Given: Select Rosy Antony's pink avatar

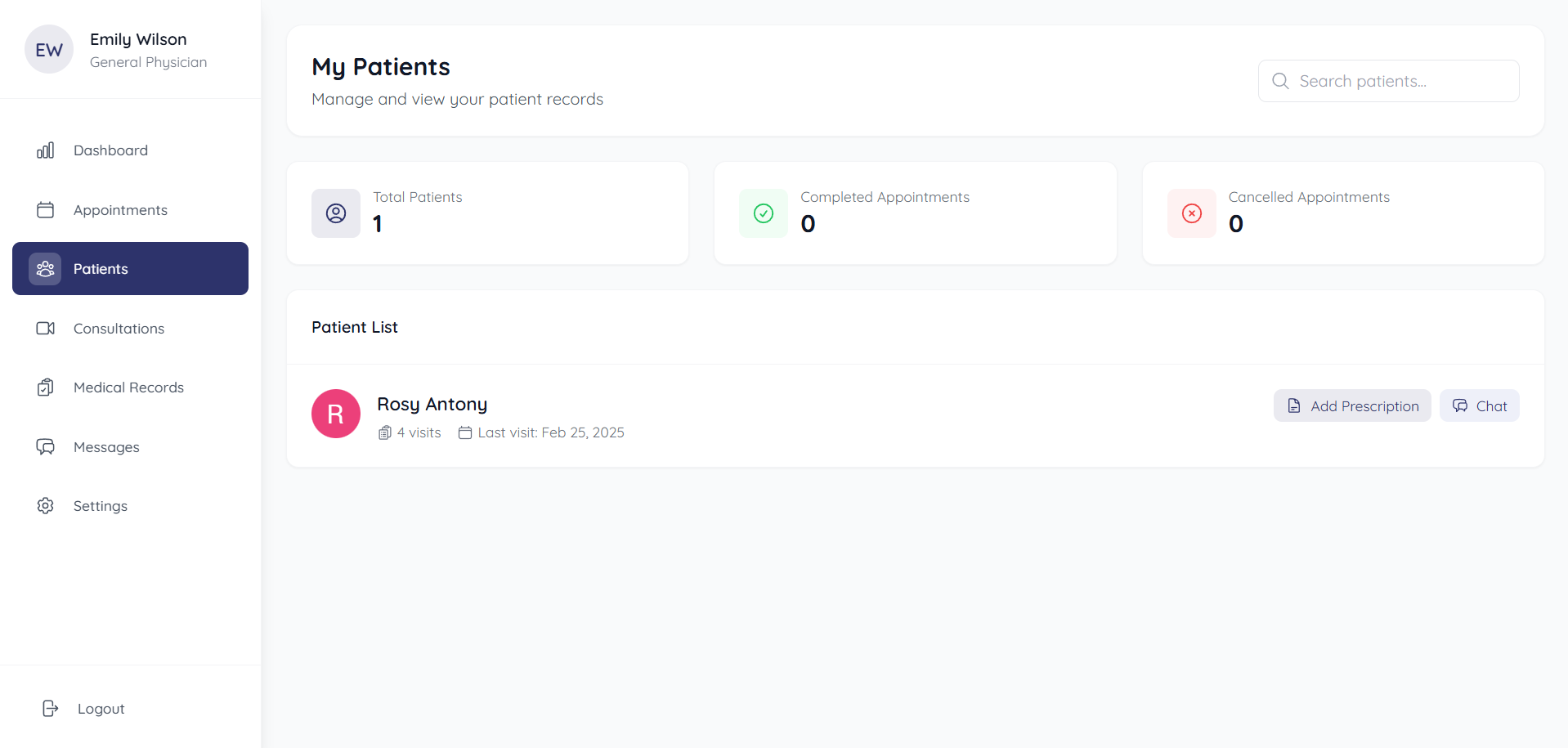Looking at the screenshot, I should 336,414.
